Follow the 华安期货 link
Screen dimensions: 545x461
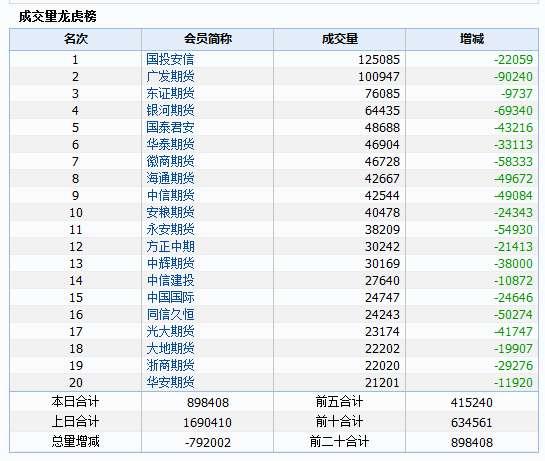tap(170, 382)
